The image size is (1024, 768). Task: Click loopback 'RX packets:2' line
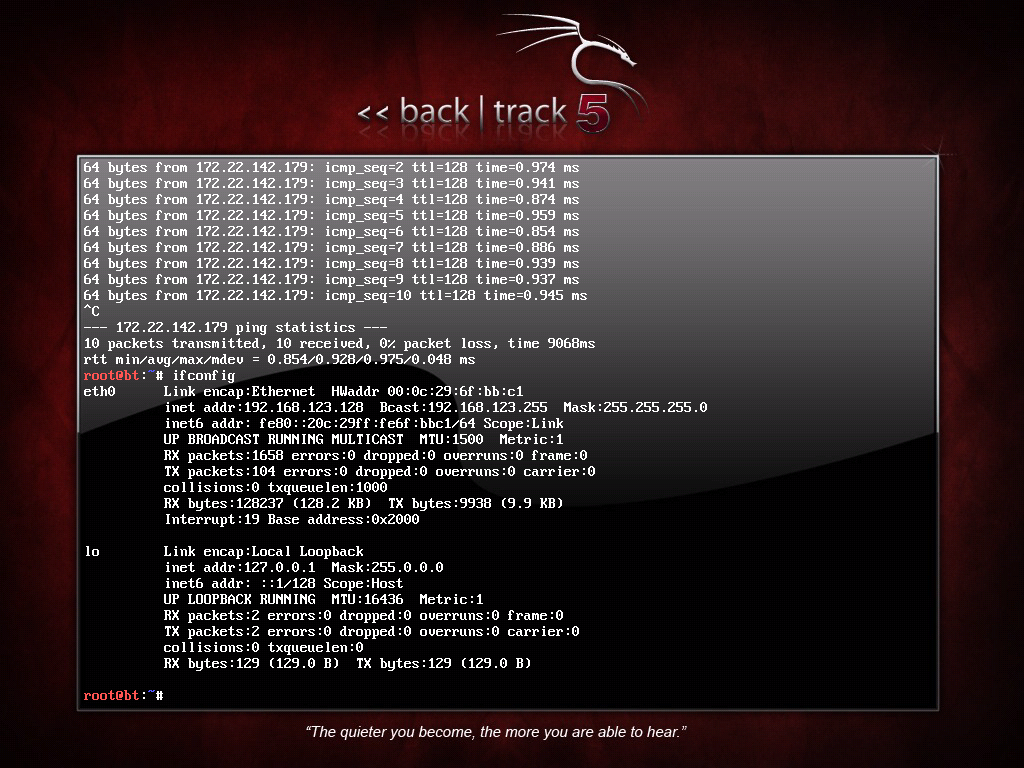tap(364, 615)
